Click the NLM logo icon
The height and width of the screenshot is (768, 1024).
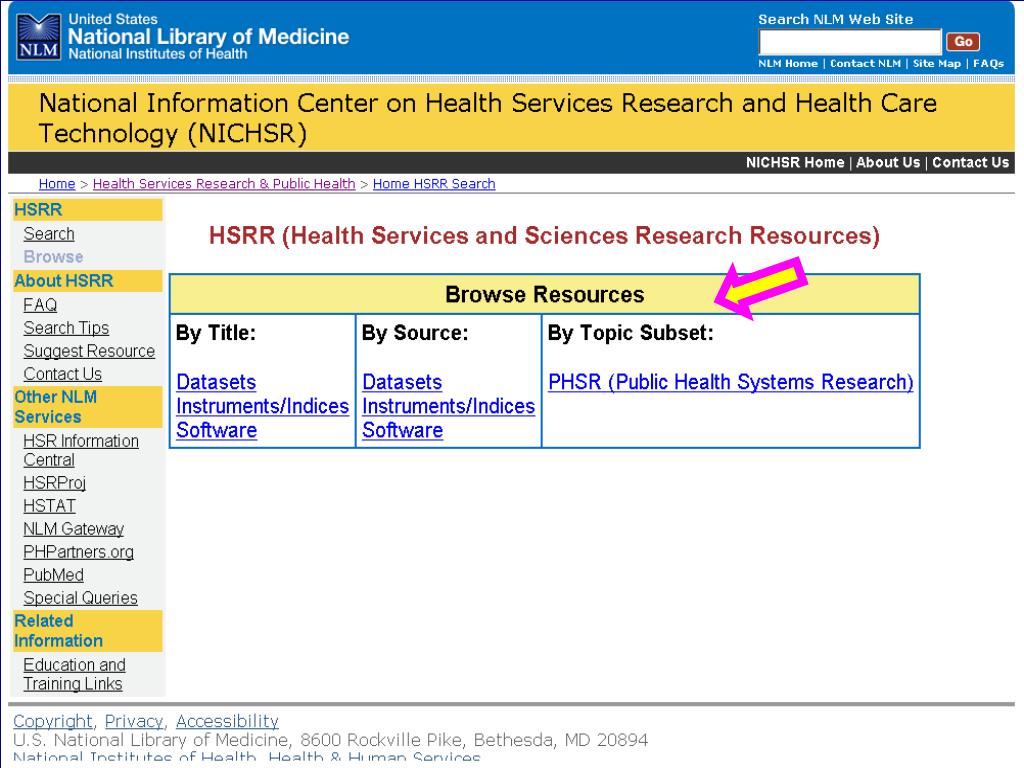click(39, 37)
